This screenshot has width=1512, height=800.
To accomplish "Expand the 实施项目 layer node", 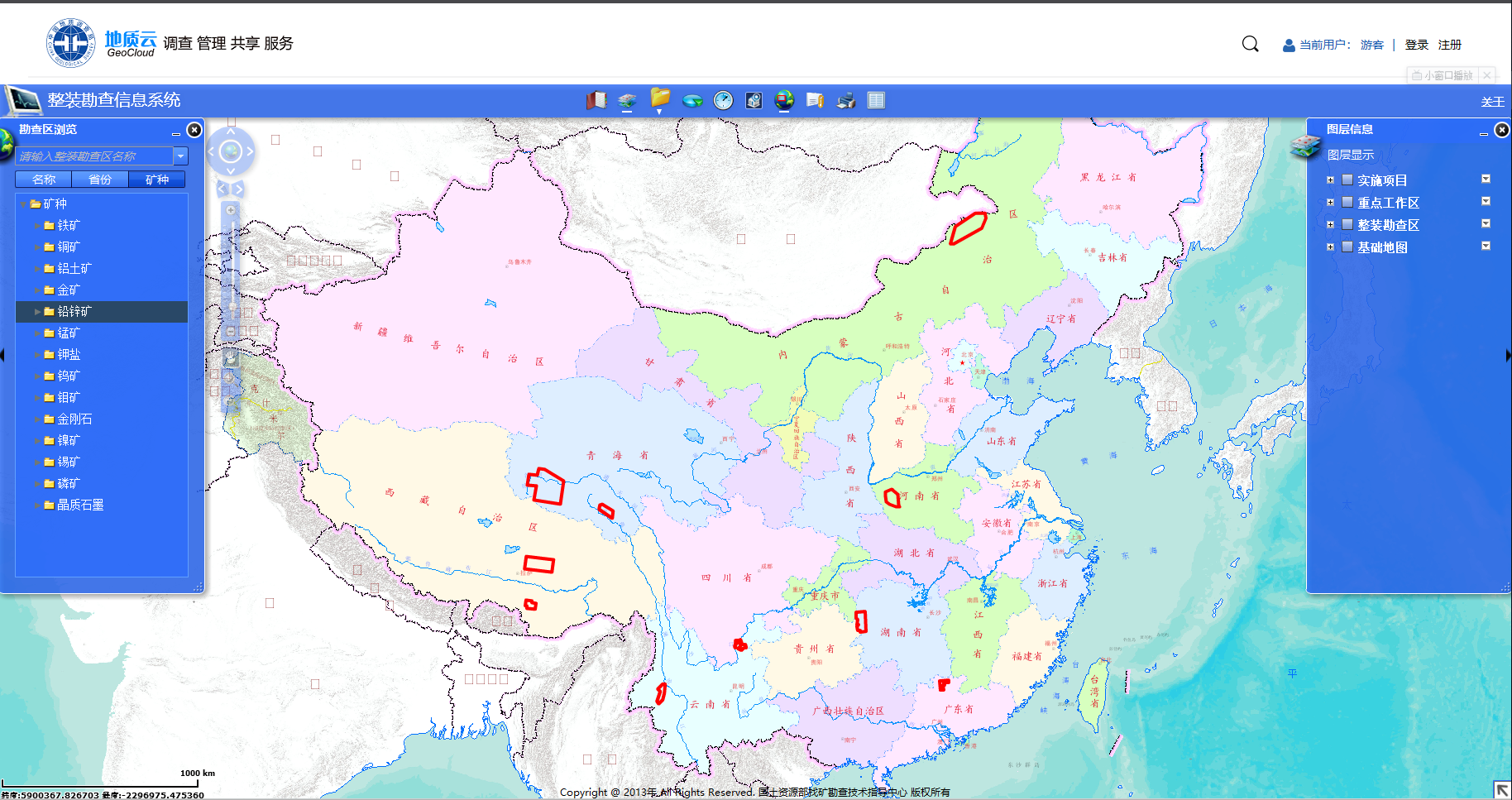I will 1330,180.
